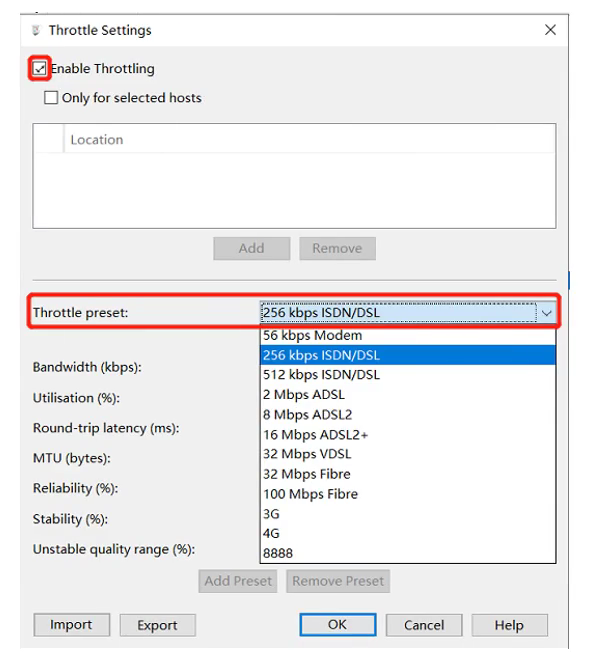Click the Location column header
Viewport: 598px width, 669px height.
point(310,140)
